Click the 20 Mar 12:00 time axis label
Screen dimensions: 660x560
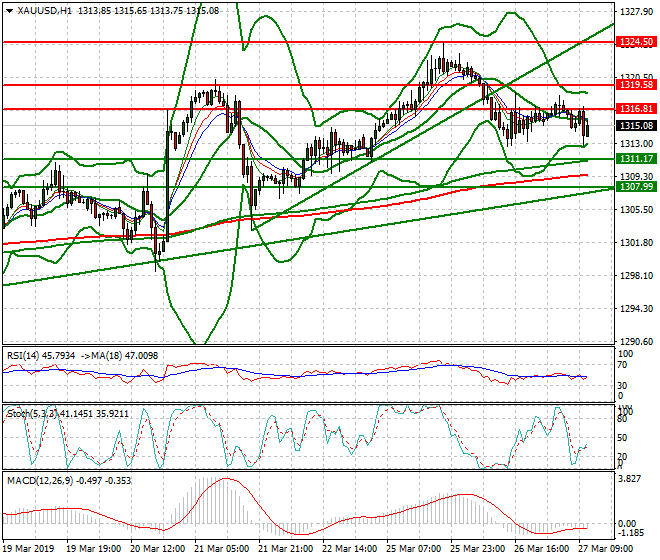click(x=157, y=549)
